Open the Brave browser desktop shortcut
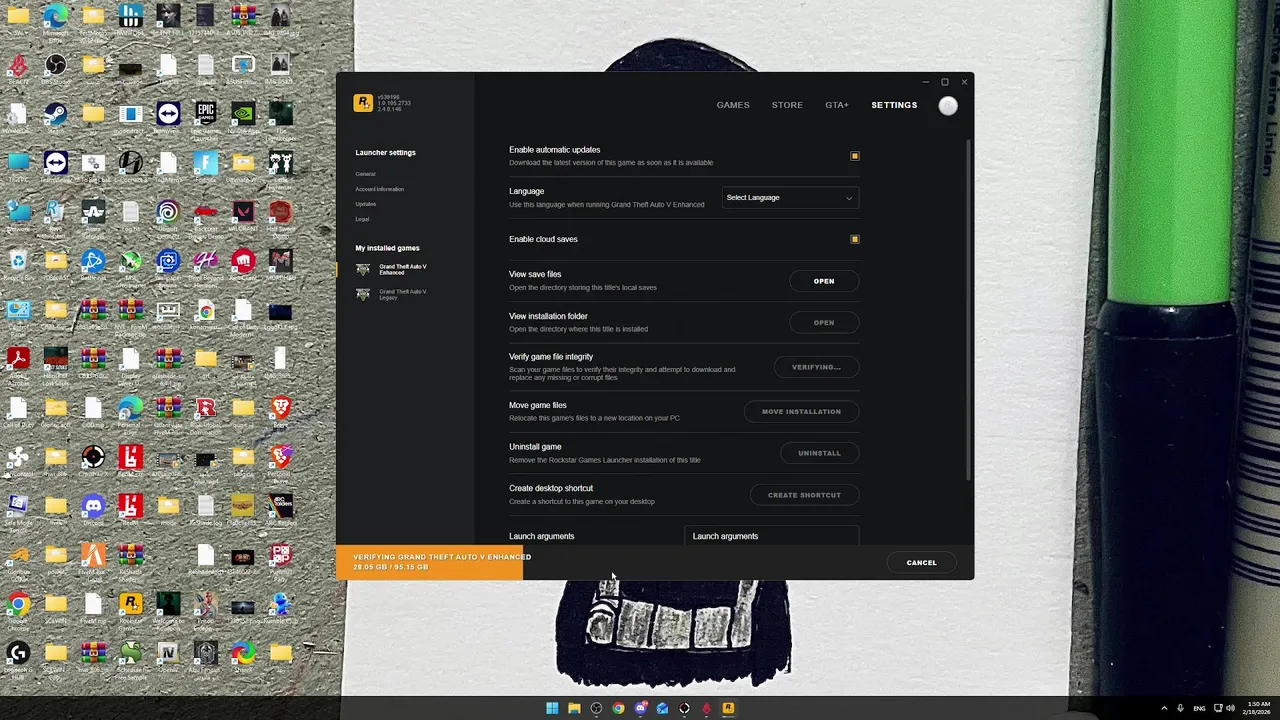The image size is (1280, 720). [x=281, y=412]
